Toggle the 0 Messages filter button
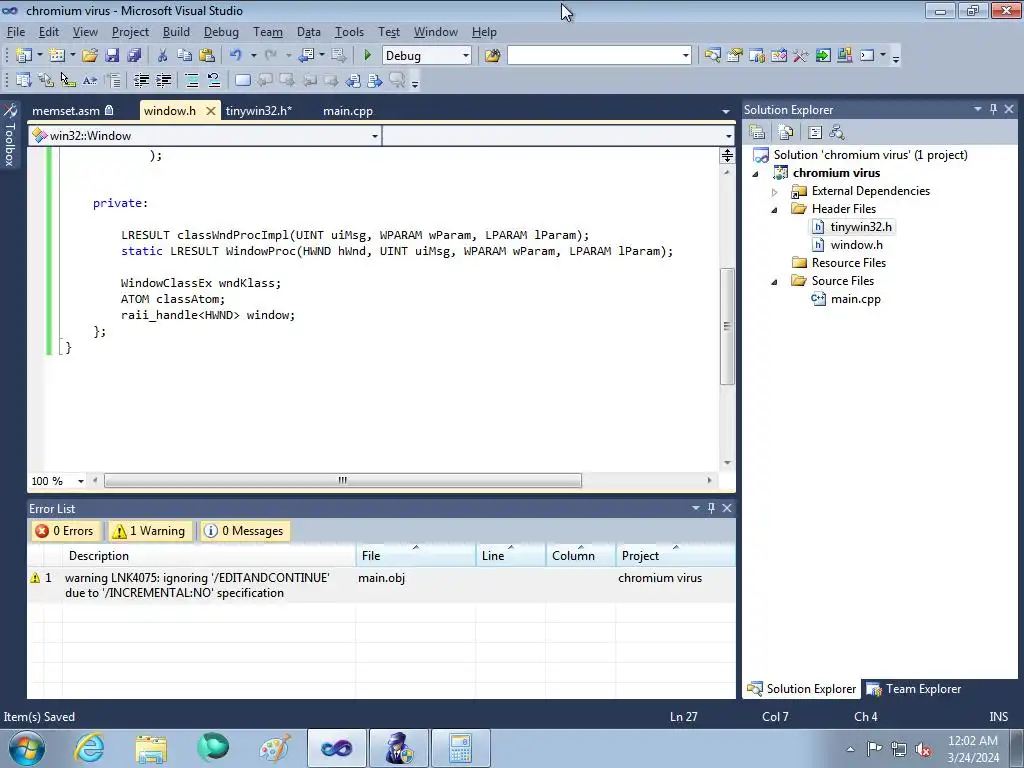1024x768 pixels. [x=244, y=531]
